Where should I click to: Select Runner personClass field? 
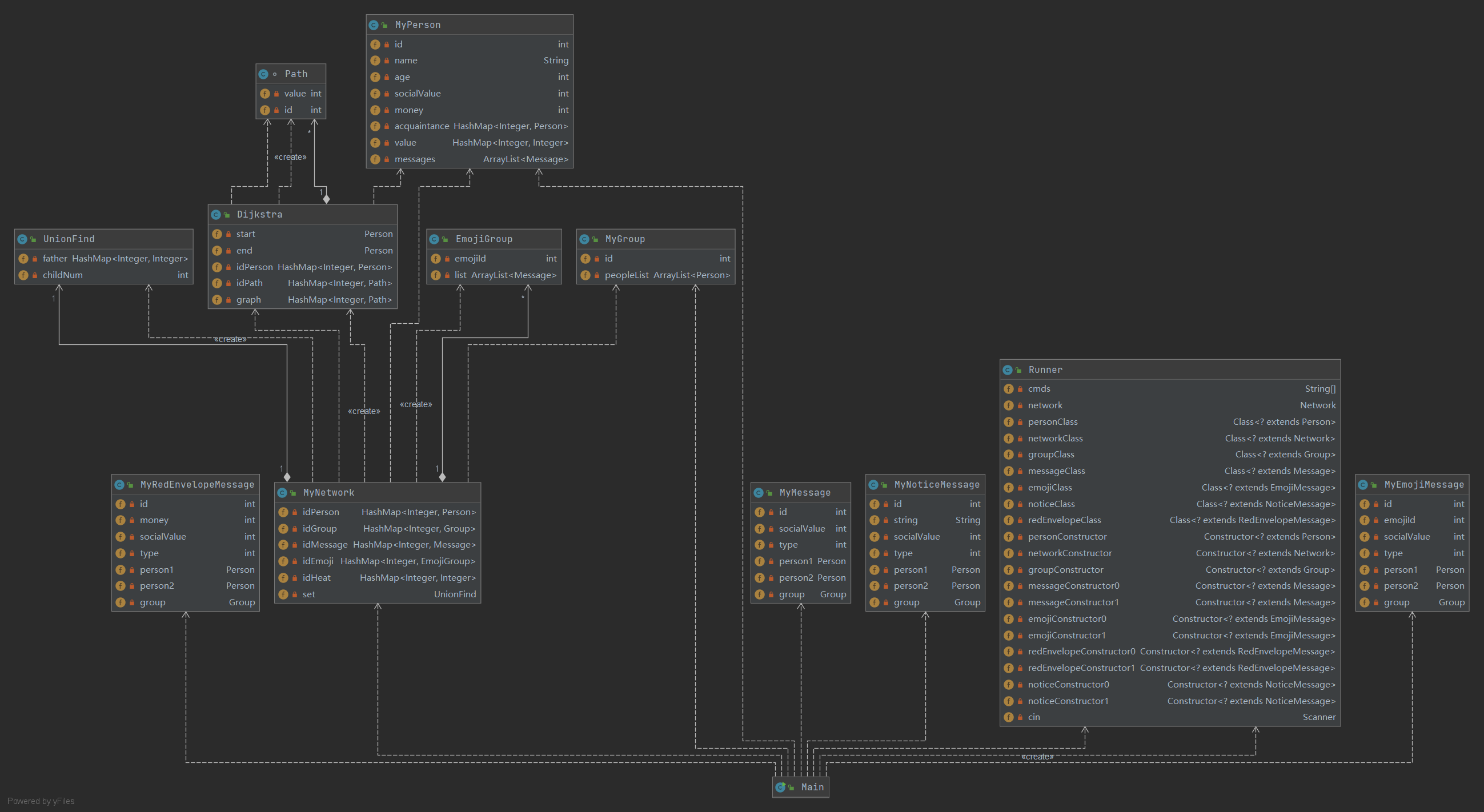point(1170,422)
